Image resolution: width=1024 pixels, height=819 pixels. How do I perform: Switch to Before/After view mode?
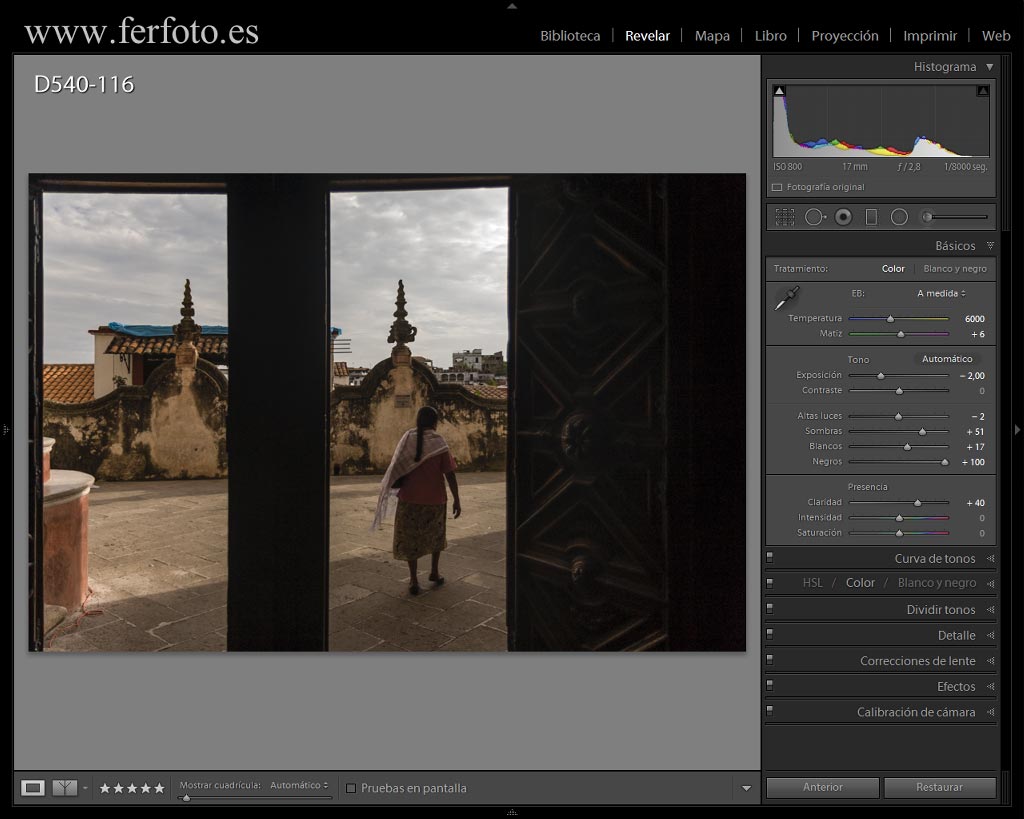[65, 788]
